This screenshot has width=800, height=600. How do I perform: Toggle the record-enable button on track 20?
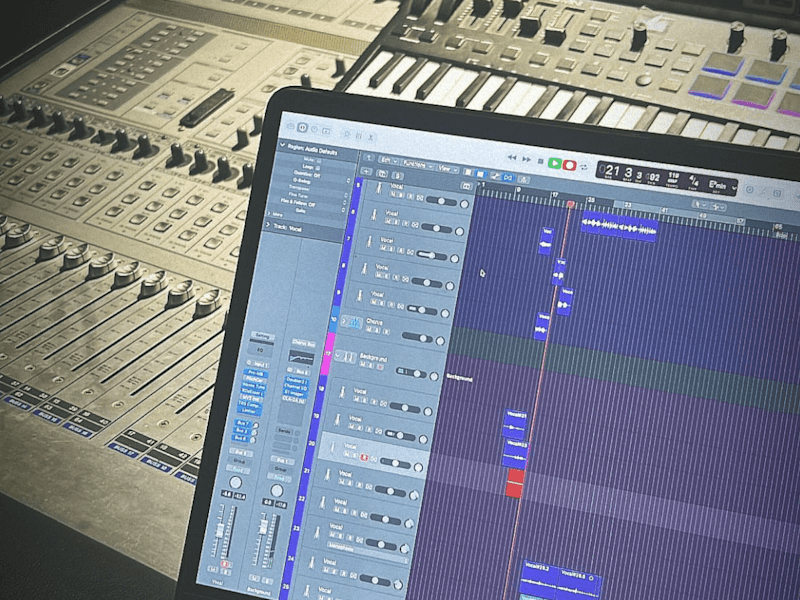click(364, 457)
